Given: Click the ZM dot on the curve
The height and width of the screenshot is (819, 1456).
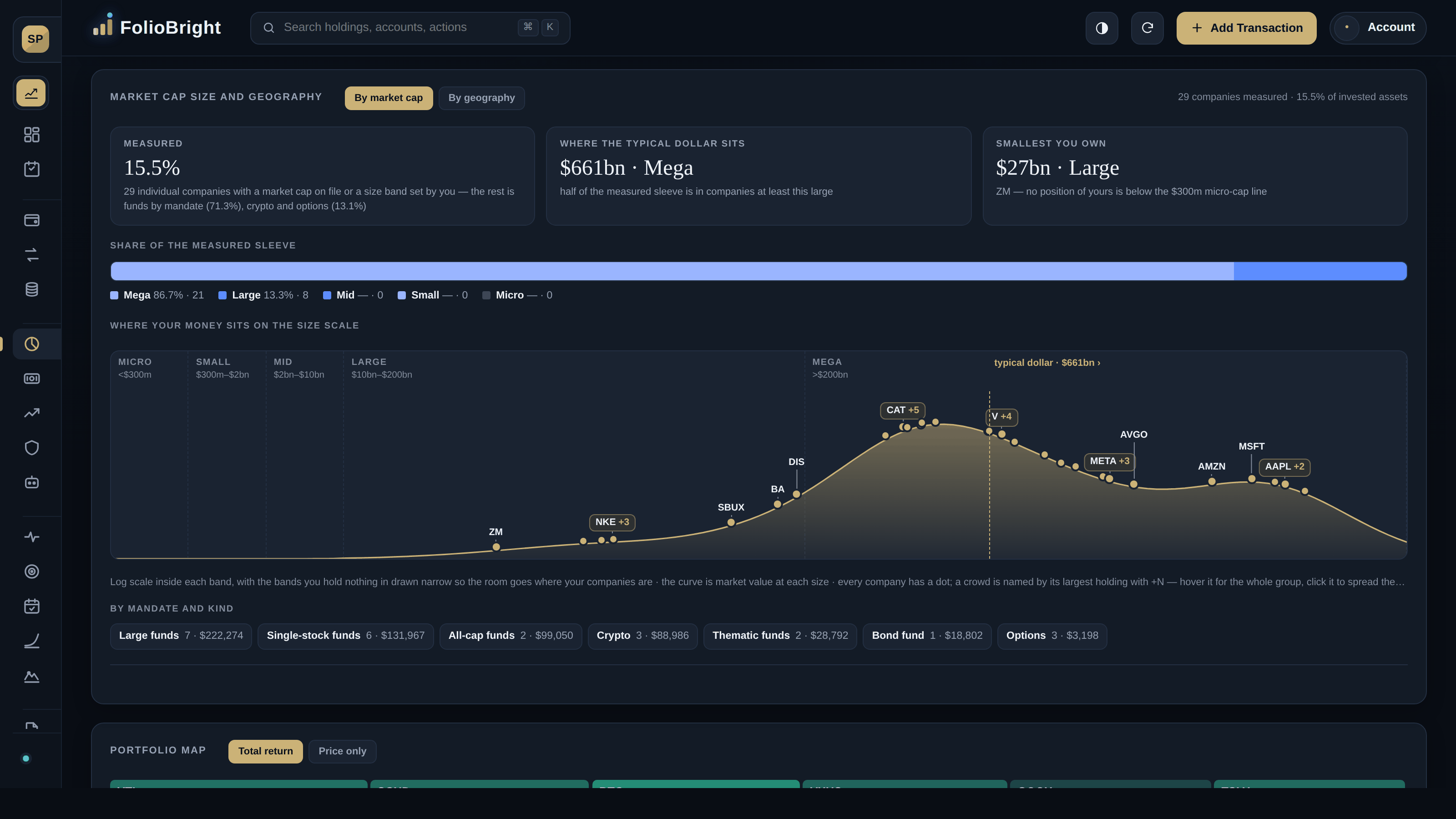Looking at the screenshot, I should pyautogui.click(x=496, y=547).
